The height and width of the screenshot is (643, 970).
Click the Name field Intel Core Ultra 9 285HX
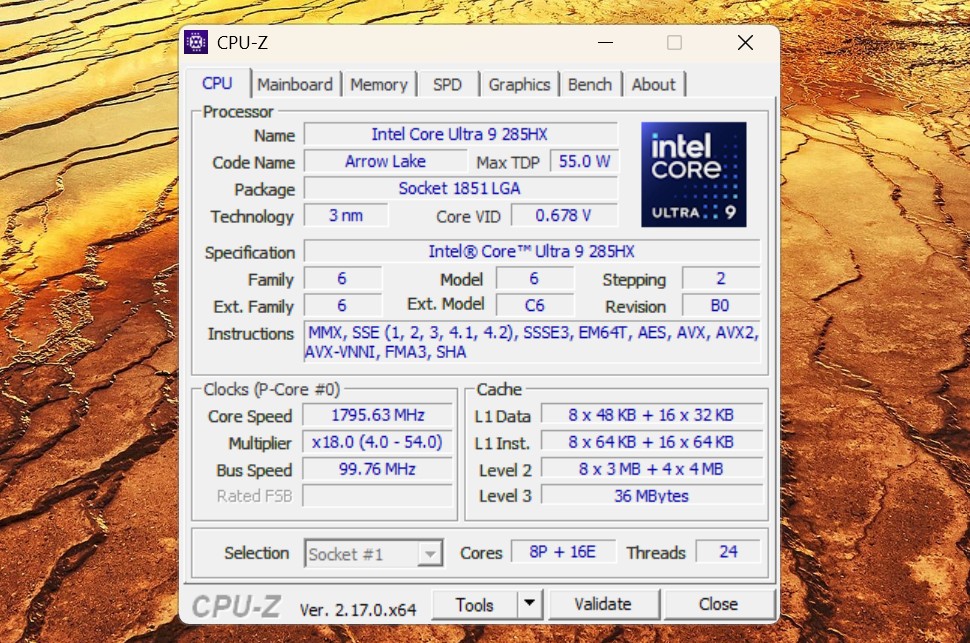point(460,134)
